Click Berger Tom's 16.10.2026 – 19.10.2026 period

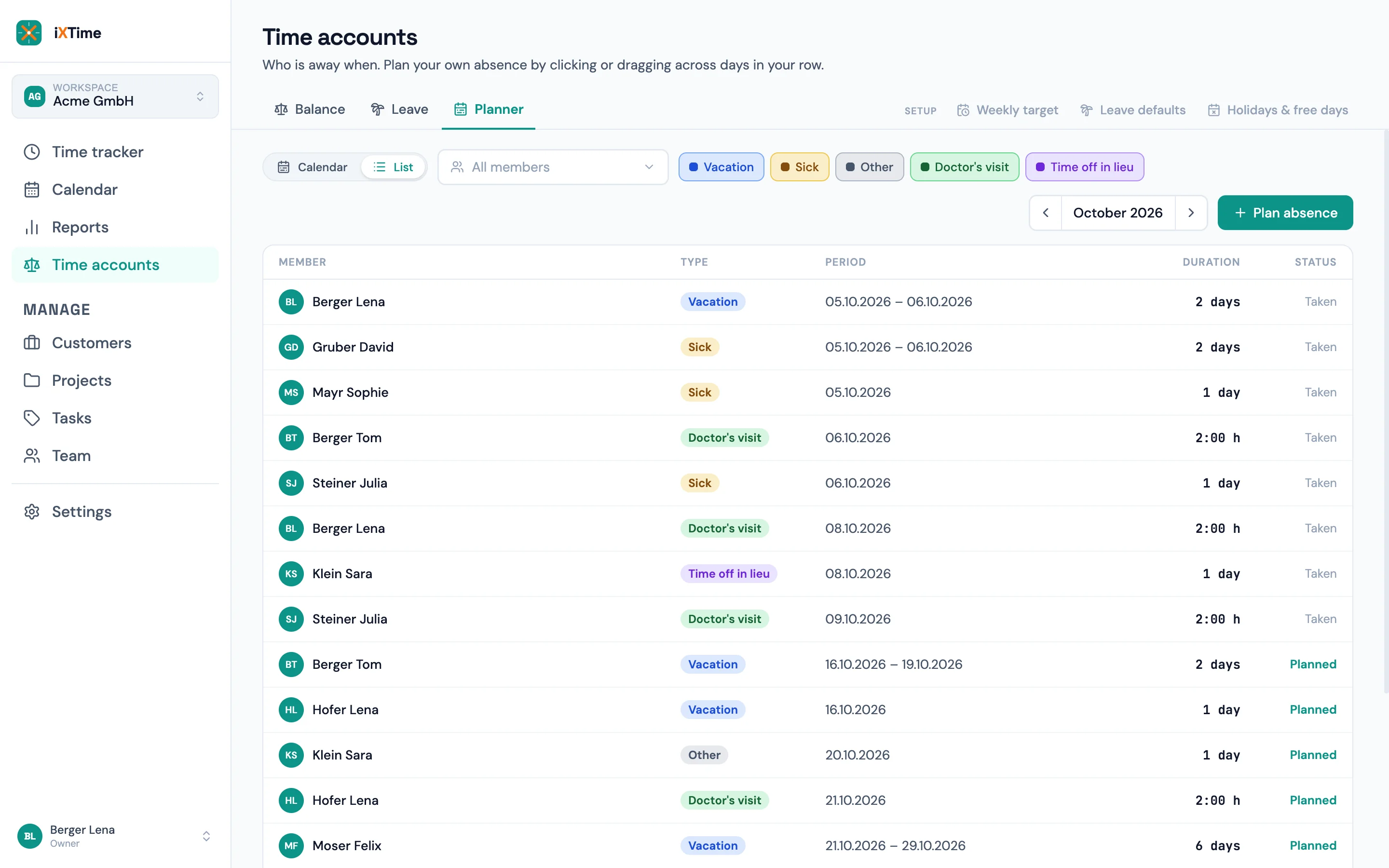click(x=893, y=664)
